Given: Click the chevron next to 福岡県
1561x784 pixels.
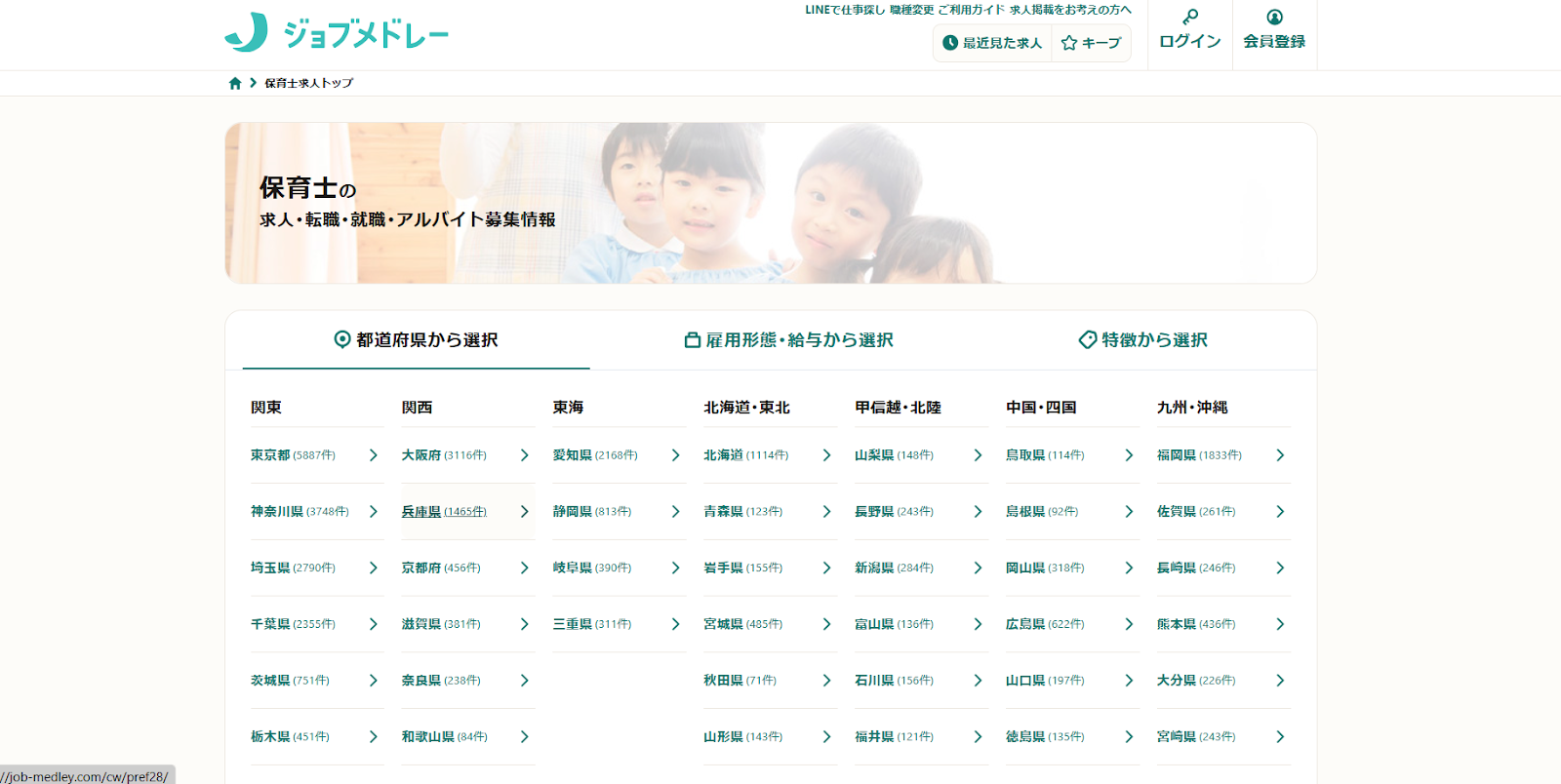Looking at the screenshot, I should point(1280,455).
